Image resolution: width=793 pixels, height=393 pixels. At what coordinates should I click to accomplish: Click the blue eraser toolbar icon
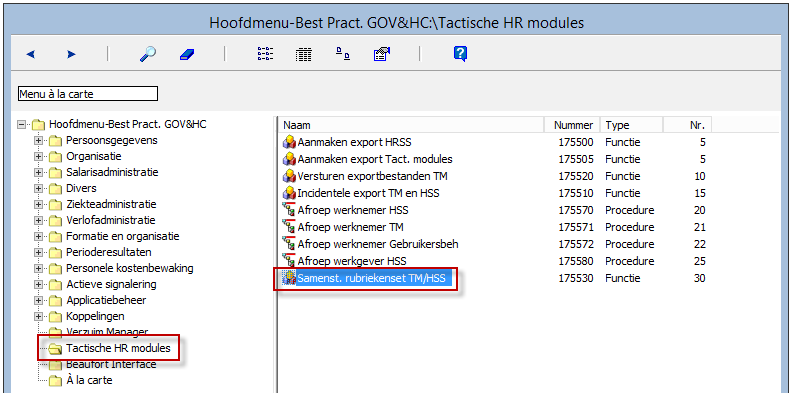pos(187,54)
